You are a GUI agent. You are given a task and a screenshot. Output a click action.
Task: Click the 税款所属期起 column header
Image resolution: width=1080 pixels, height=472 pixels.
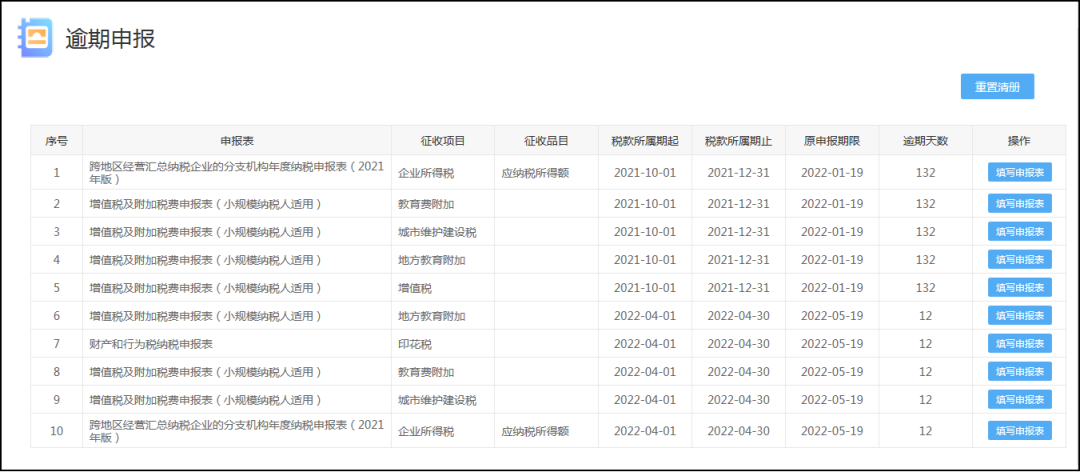tap(645, 141)
